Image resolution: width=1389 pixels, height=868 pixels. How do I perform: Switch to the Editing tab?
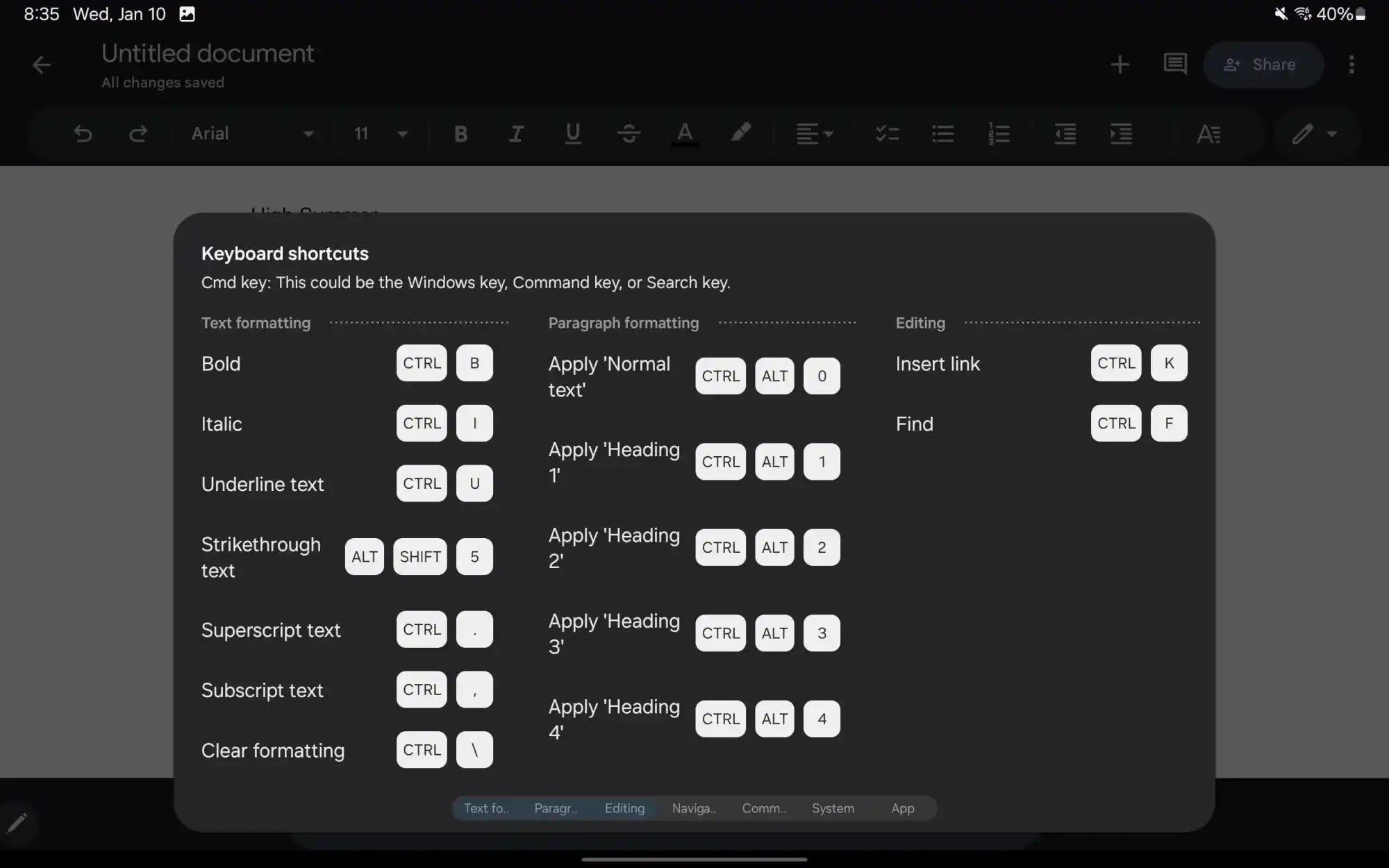click(x=624, y=808)
